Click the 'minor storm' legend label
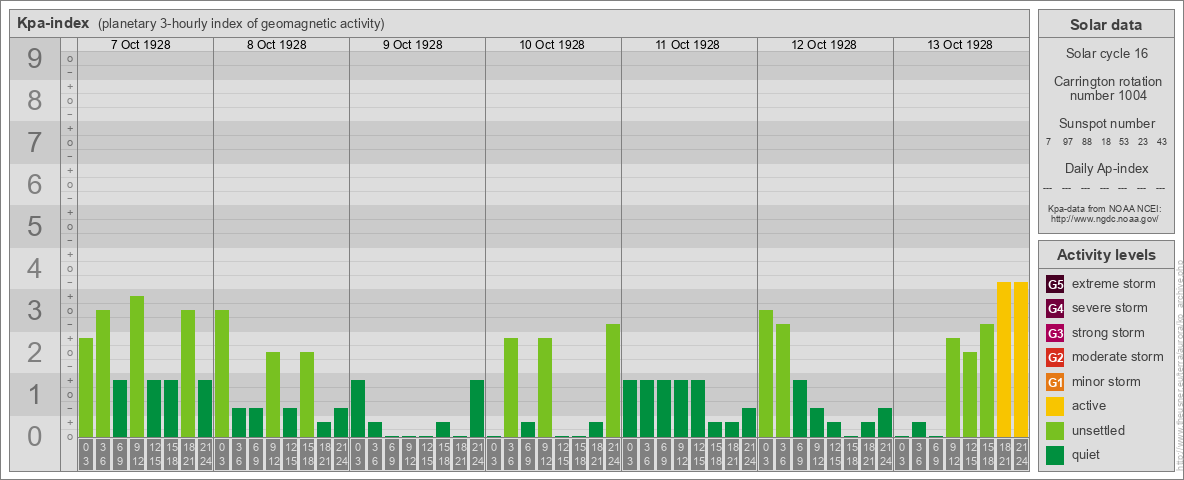The height and width of the screenshot is (480, 1184). pos(1106,382)
